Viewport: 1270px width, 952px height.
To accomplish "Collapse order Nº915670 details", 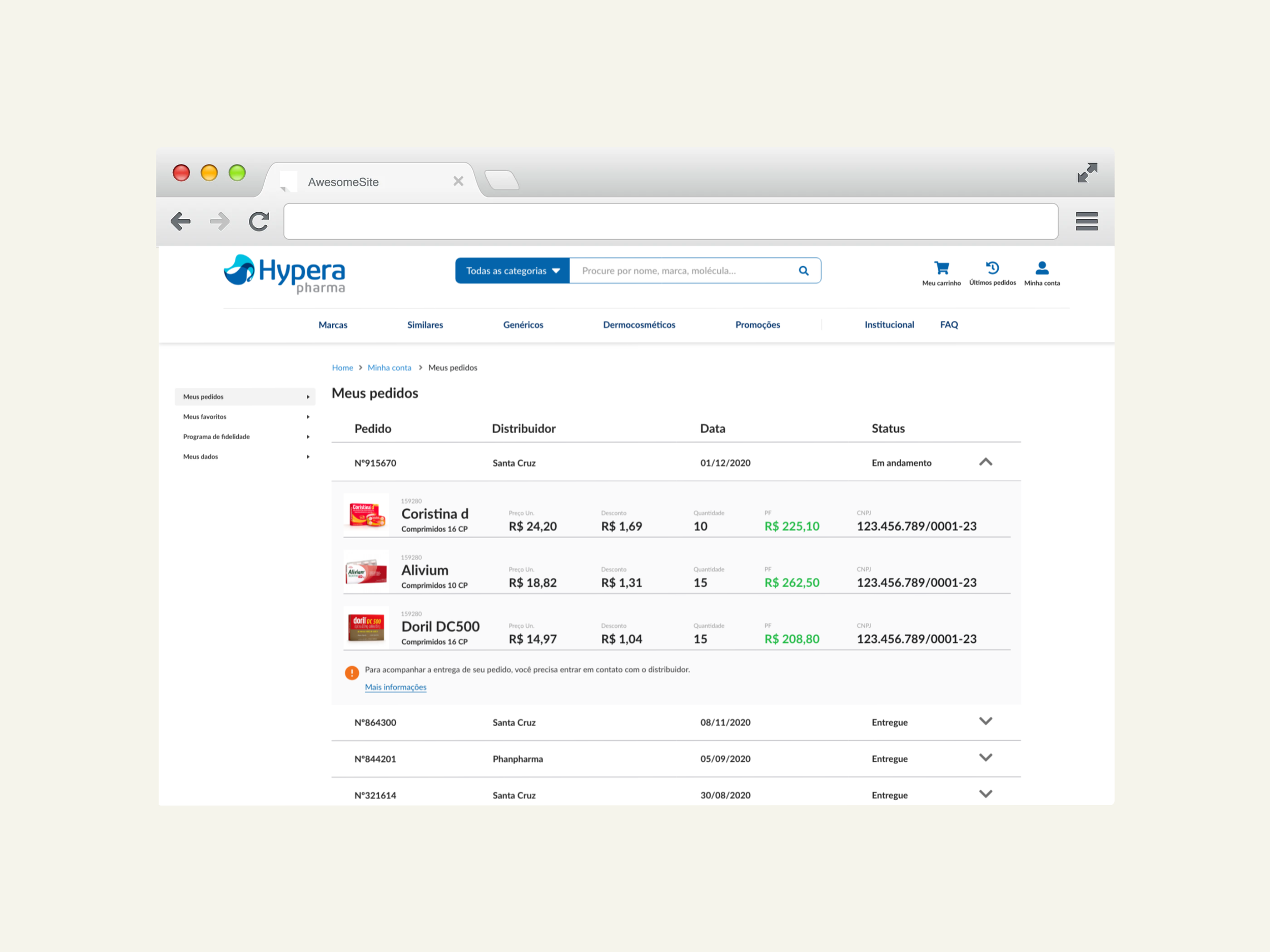I will click(985, 463).
